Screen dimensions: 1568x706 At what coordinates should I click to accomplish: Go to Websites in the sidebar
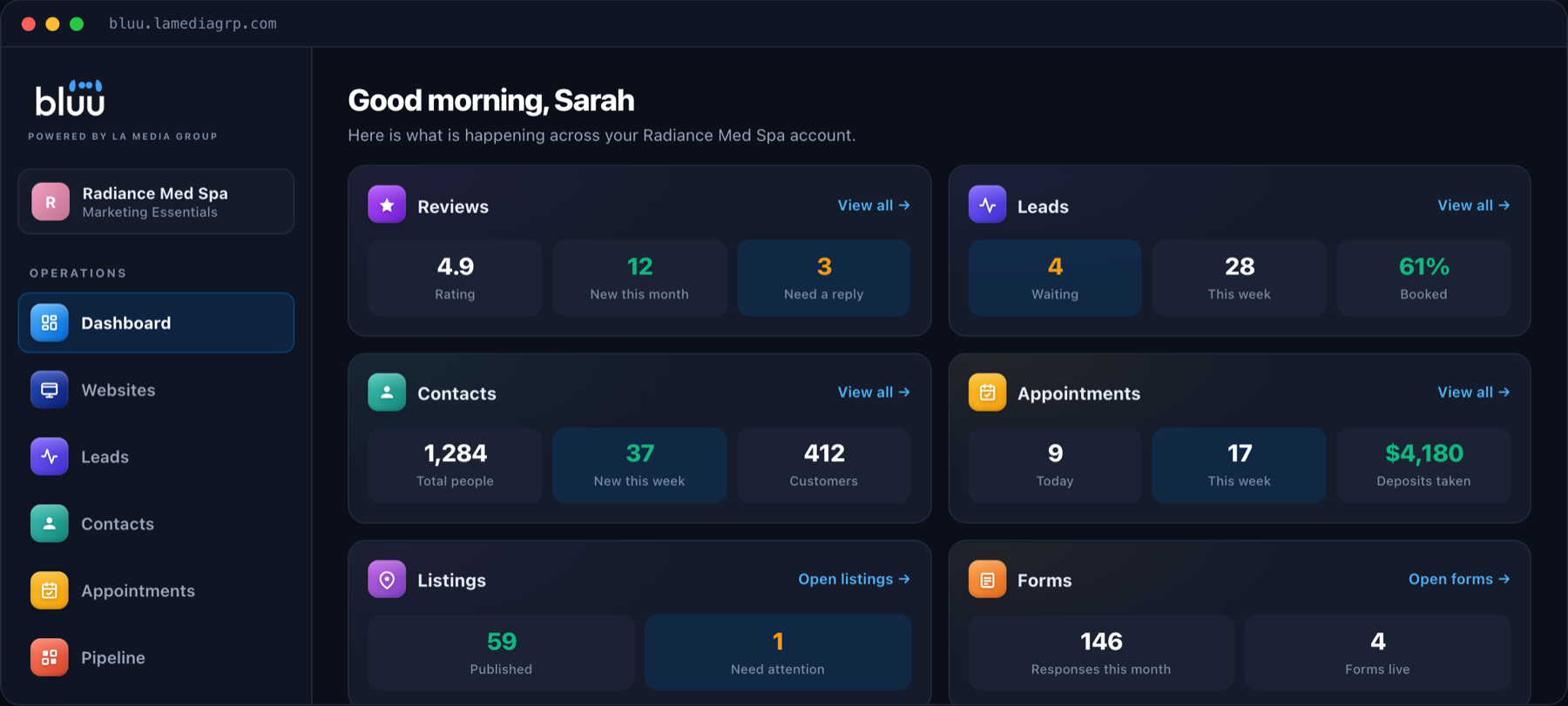[x=156, y=390]
